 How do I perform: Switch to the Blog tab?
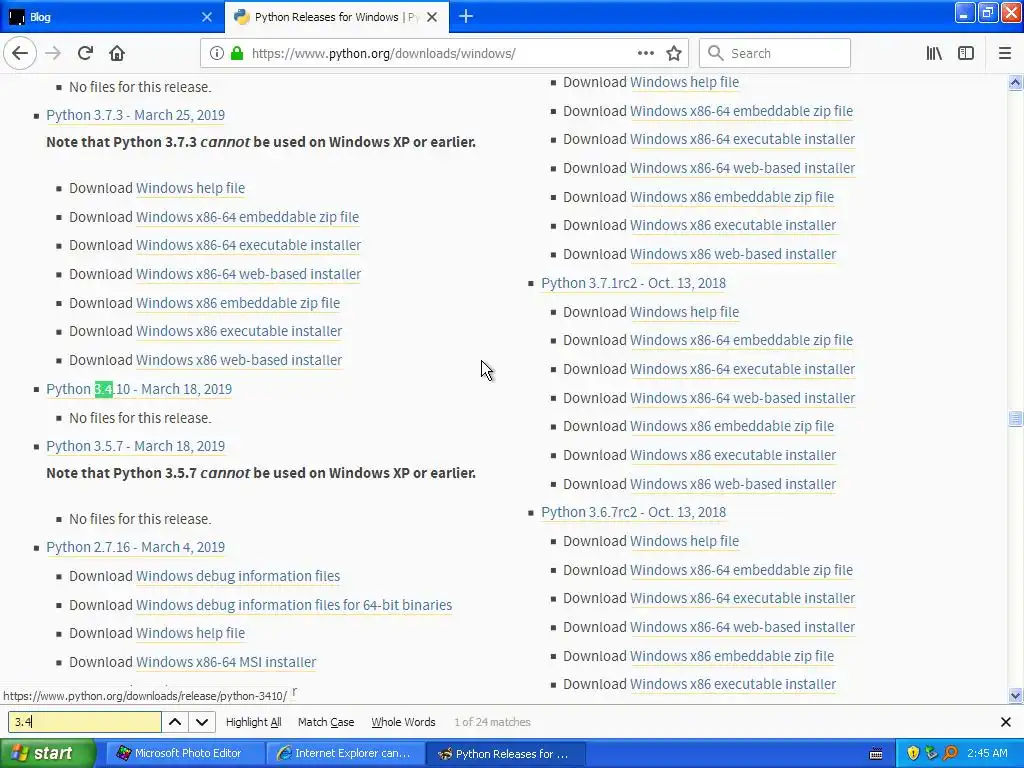[111, 17]
